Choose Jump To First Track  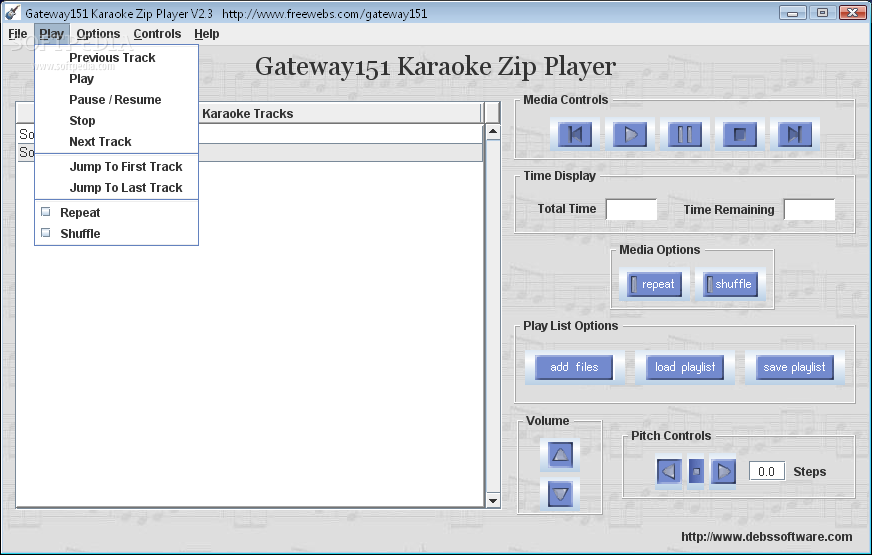point(116,167)
